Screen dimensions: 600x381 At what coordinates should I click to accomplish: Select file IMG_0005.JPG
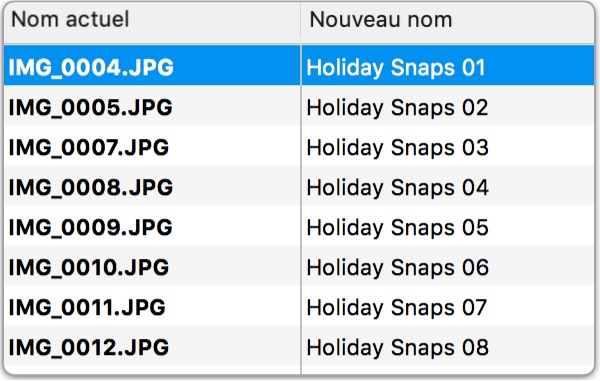coord(91,107)
